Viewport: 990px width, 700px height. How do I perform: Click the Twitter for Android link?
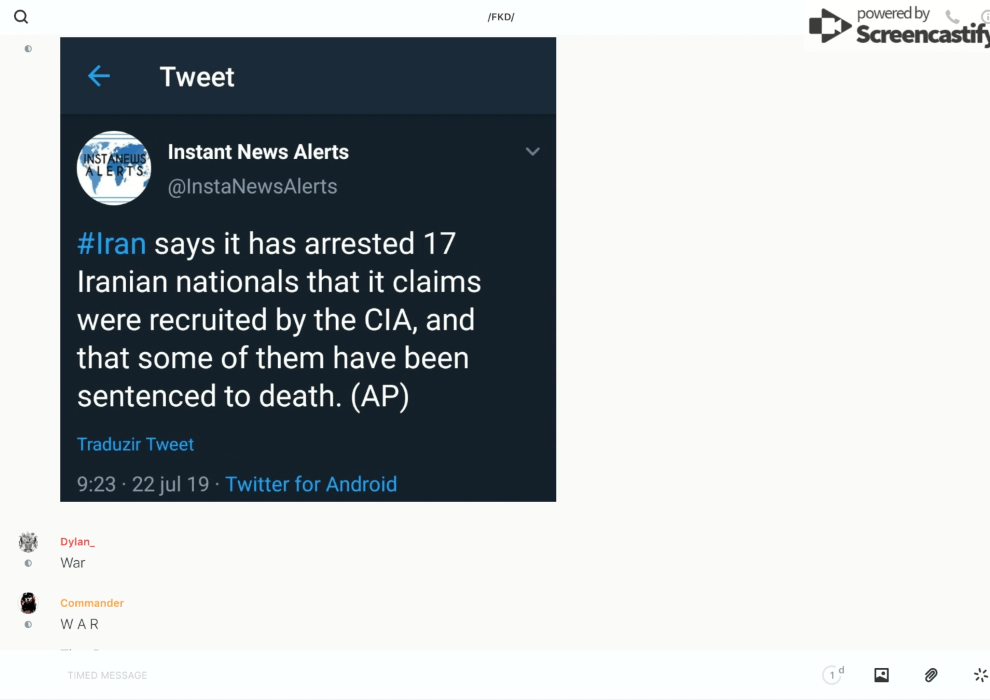[311, 484]
